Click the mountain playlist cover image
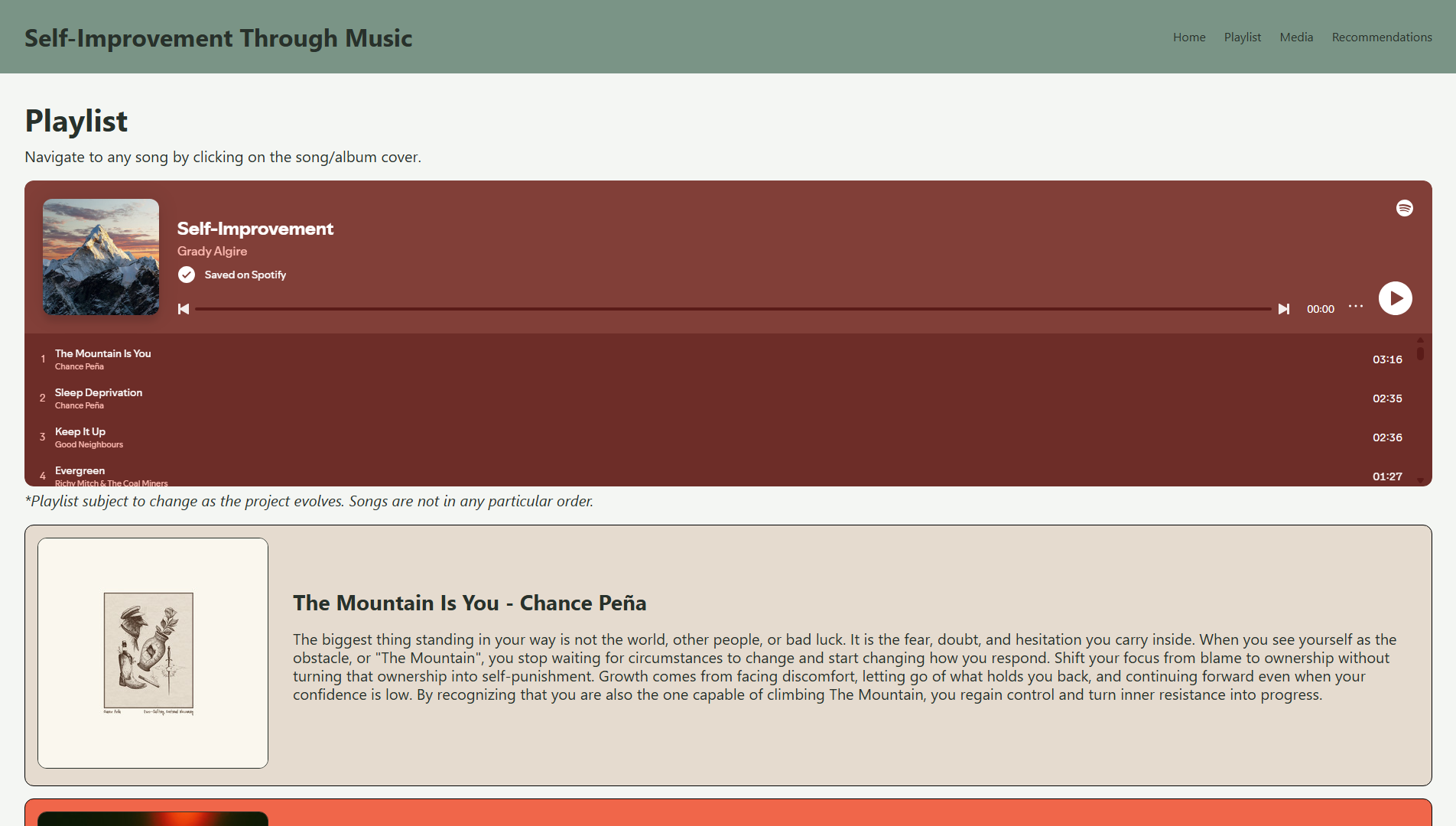Screen dimensions: 1456x826 coord(101,257)
